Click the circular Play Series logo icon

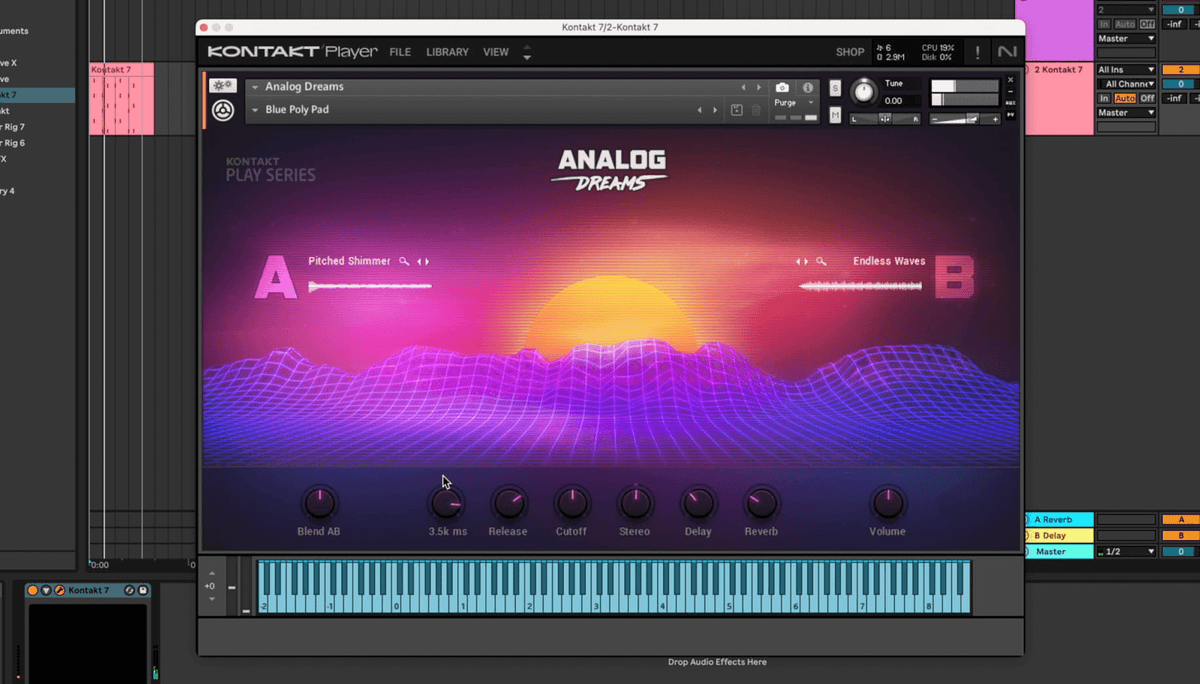click(x=223, y=110)
